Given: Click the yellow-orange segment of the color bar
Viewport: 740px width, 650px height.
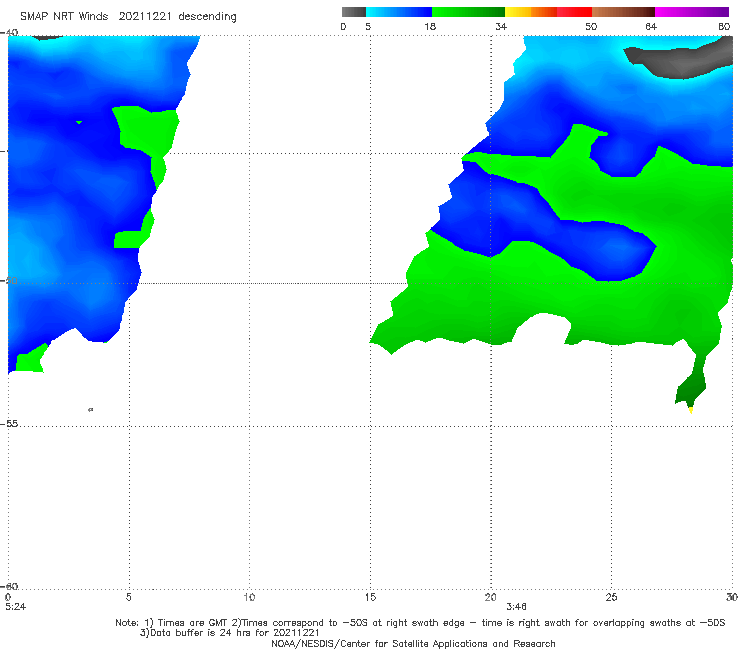Looking at the screenshot, I should (x=530, y=12).
